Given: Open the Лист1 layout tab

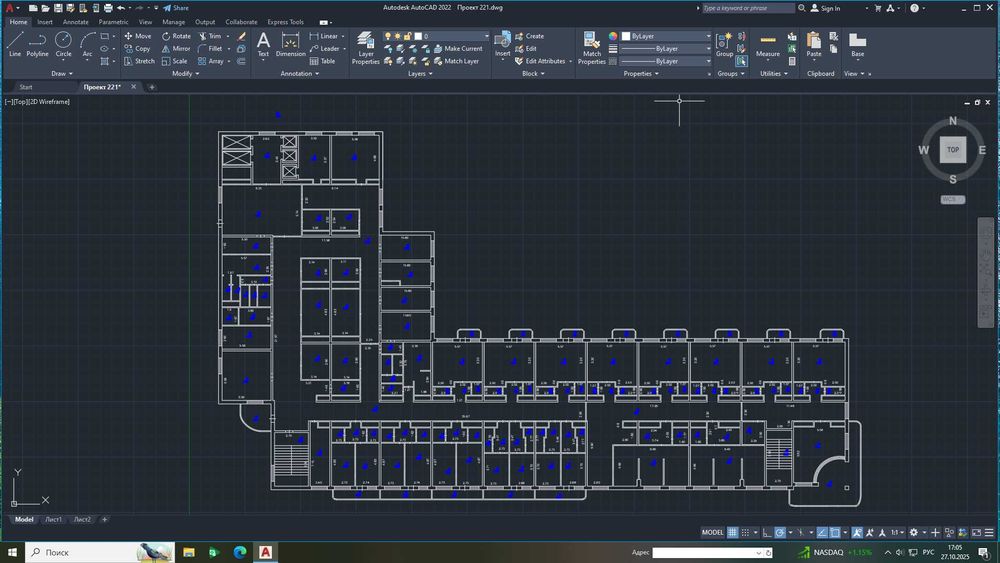Looking at the screenshot, I should [x=53, y=519].
